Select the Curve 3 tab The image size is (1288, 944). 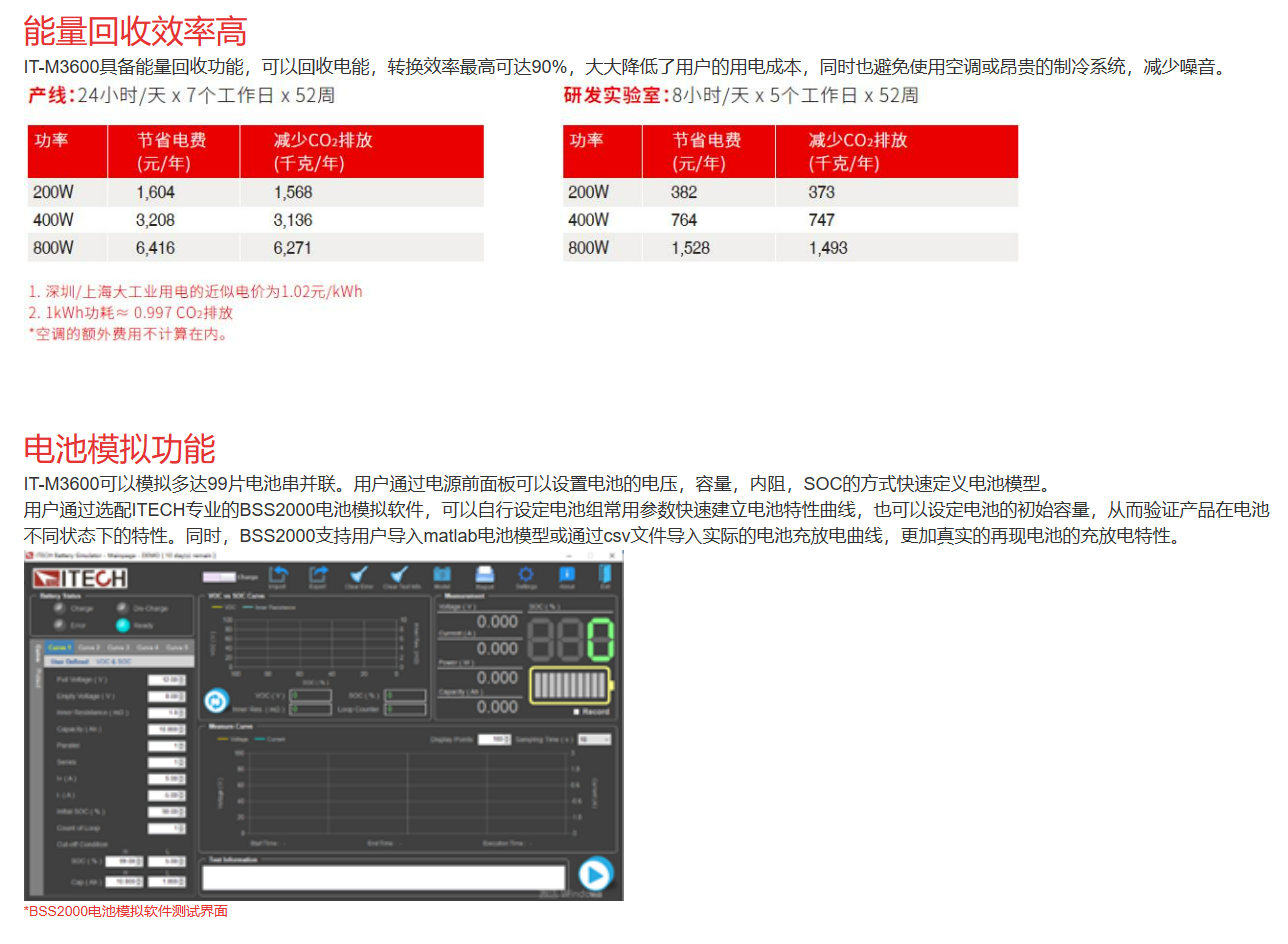pyautogui.click(x=118, y=647)
